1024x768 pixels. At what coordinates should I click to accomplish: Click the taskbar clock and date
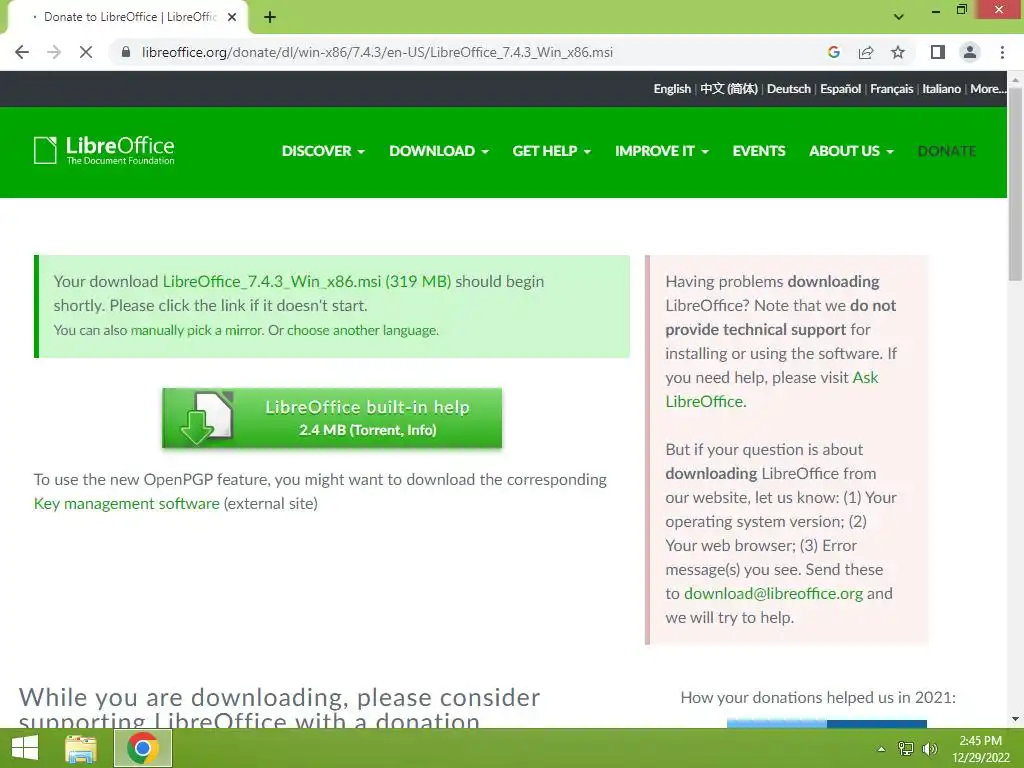(x=980, y=749)
